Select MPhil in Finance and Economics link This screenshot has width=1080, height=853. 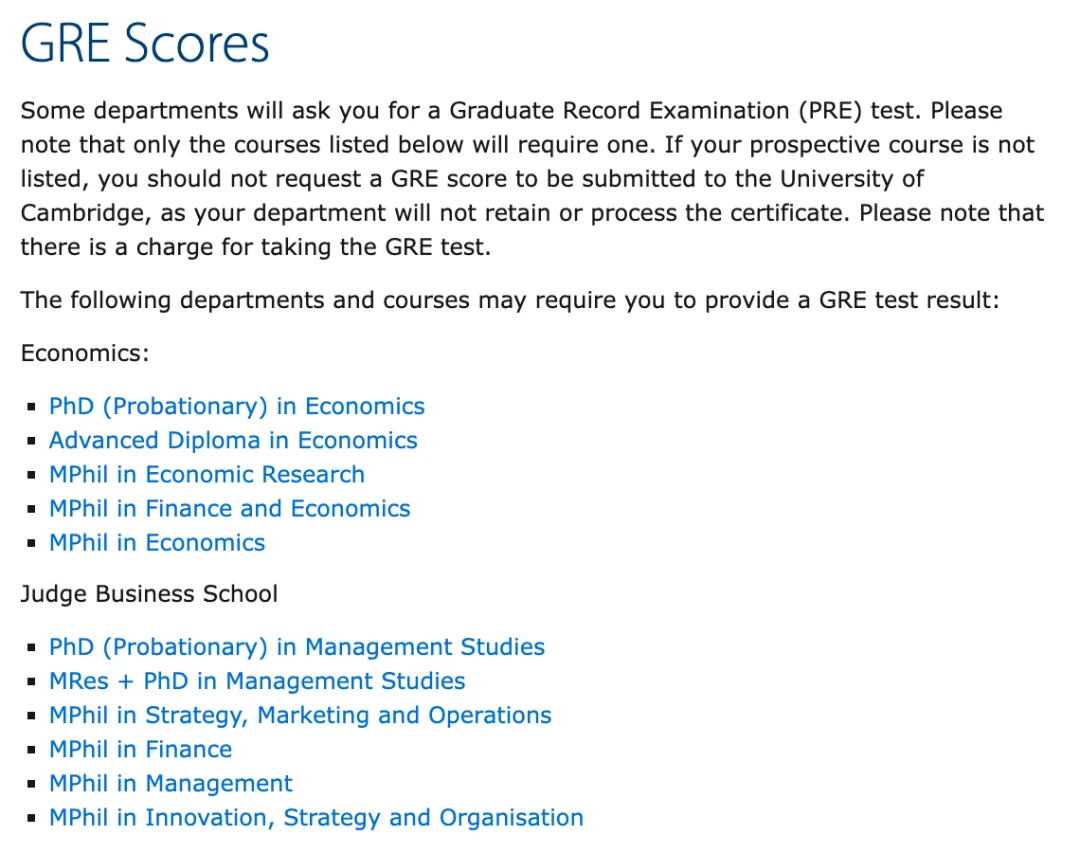(230, 508)
